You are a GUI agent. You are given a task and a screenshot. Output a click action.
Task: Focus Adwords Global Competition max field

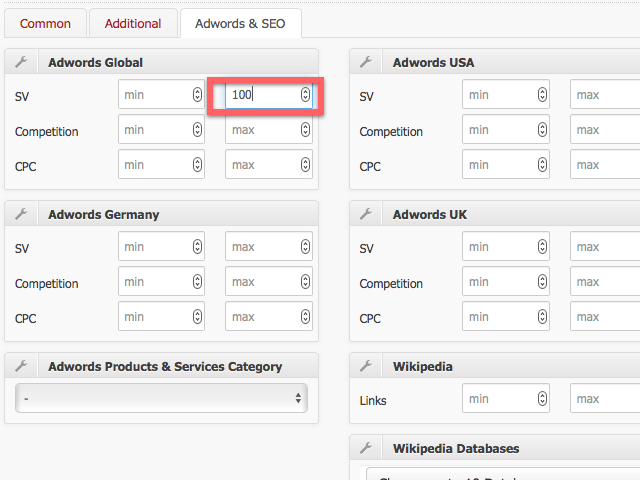[x=269, y=129]
